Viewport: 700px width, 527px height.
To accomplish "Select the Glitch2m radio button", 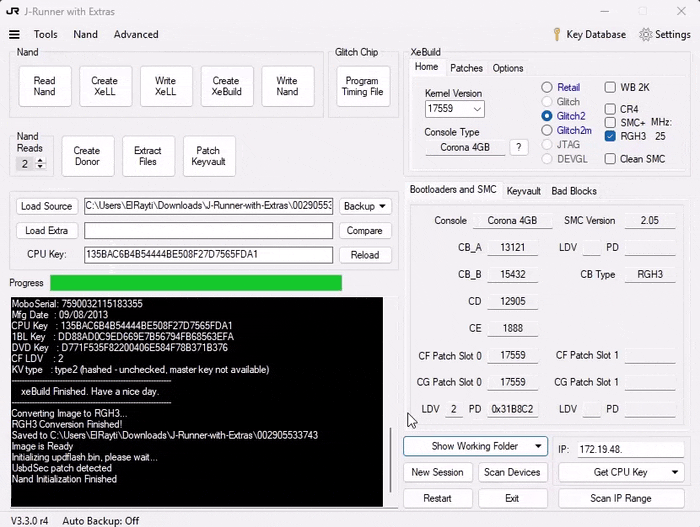I will click(547, 130).
